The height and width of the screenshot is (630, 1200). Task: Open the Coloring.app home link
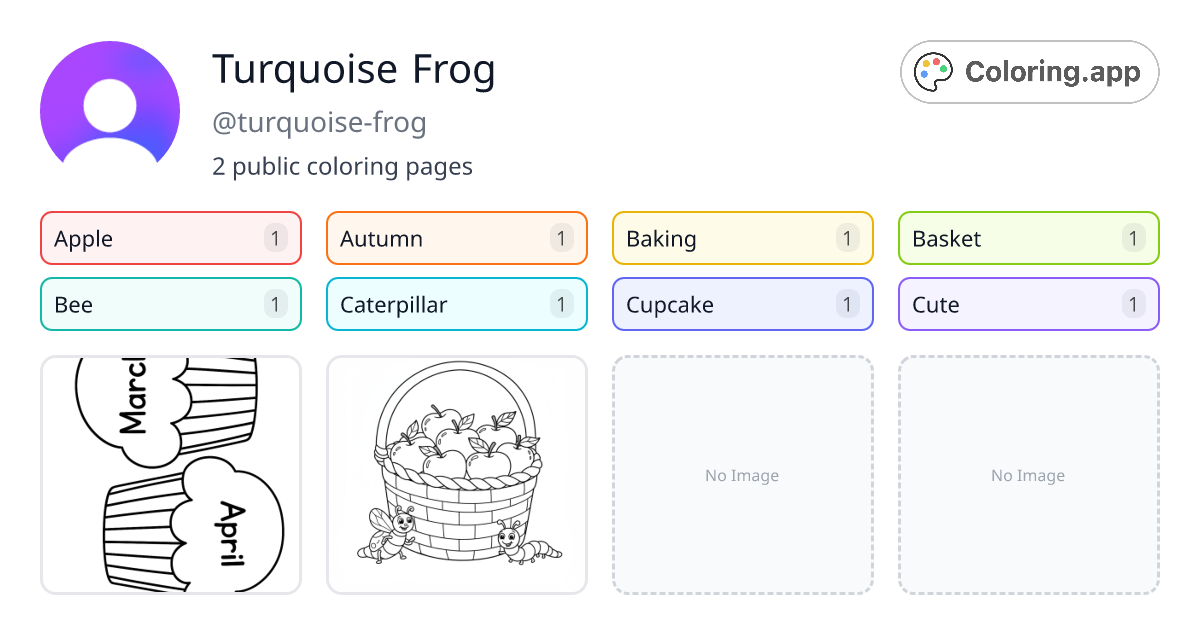(1029, 71)
